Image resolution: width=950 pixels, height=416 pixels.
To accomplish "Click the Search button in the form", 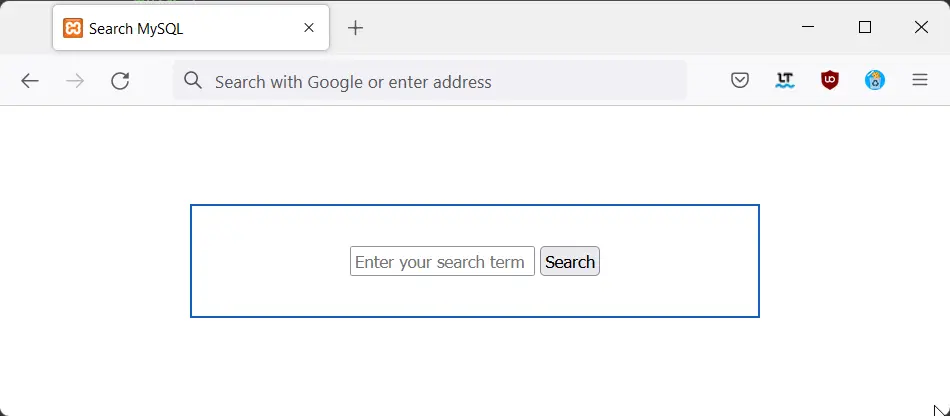I will pyautogui.click(x=570, y=261).
